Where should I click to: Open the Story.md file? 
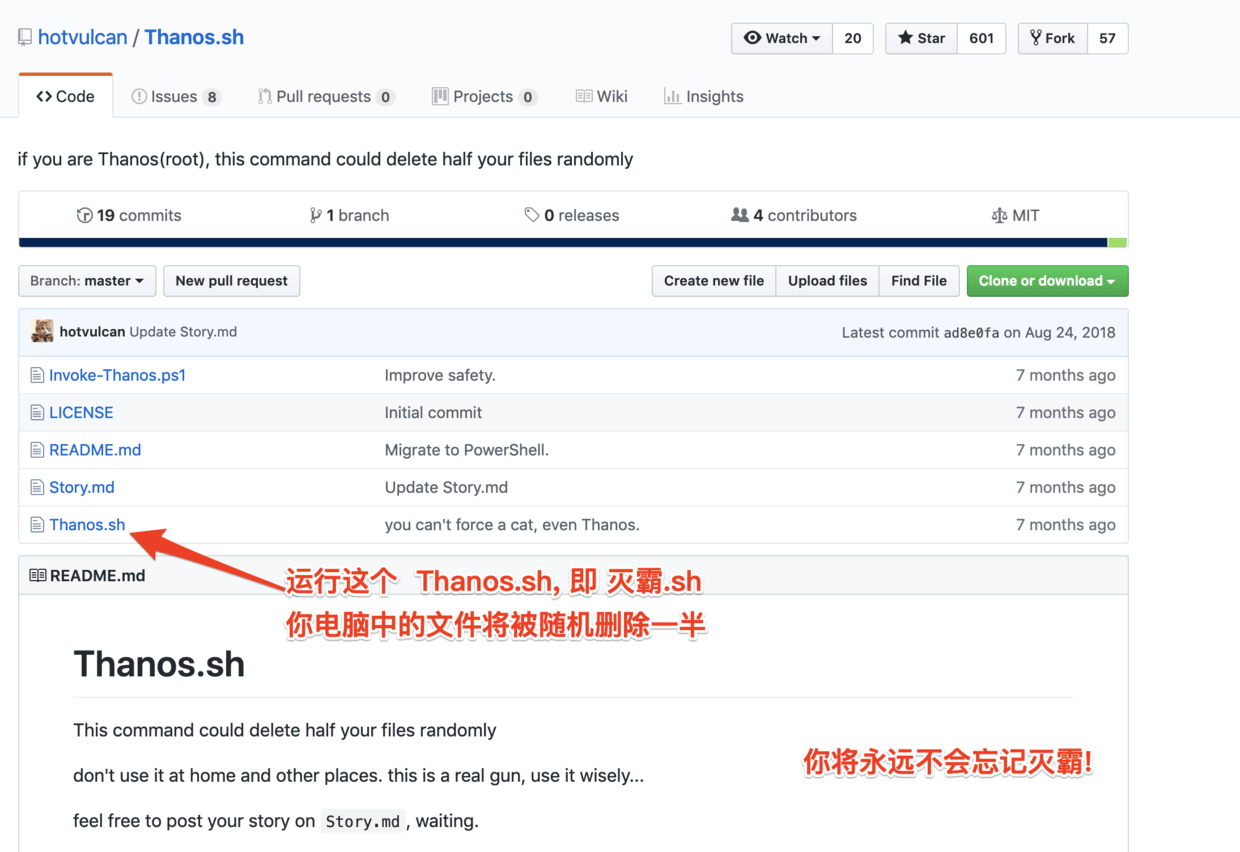82,487
